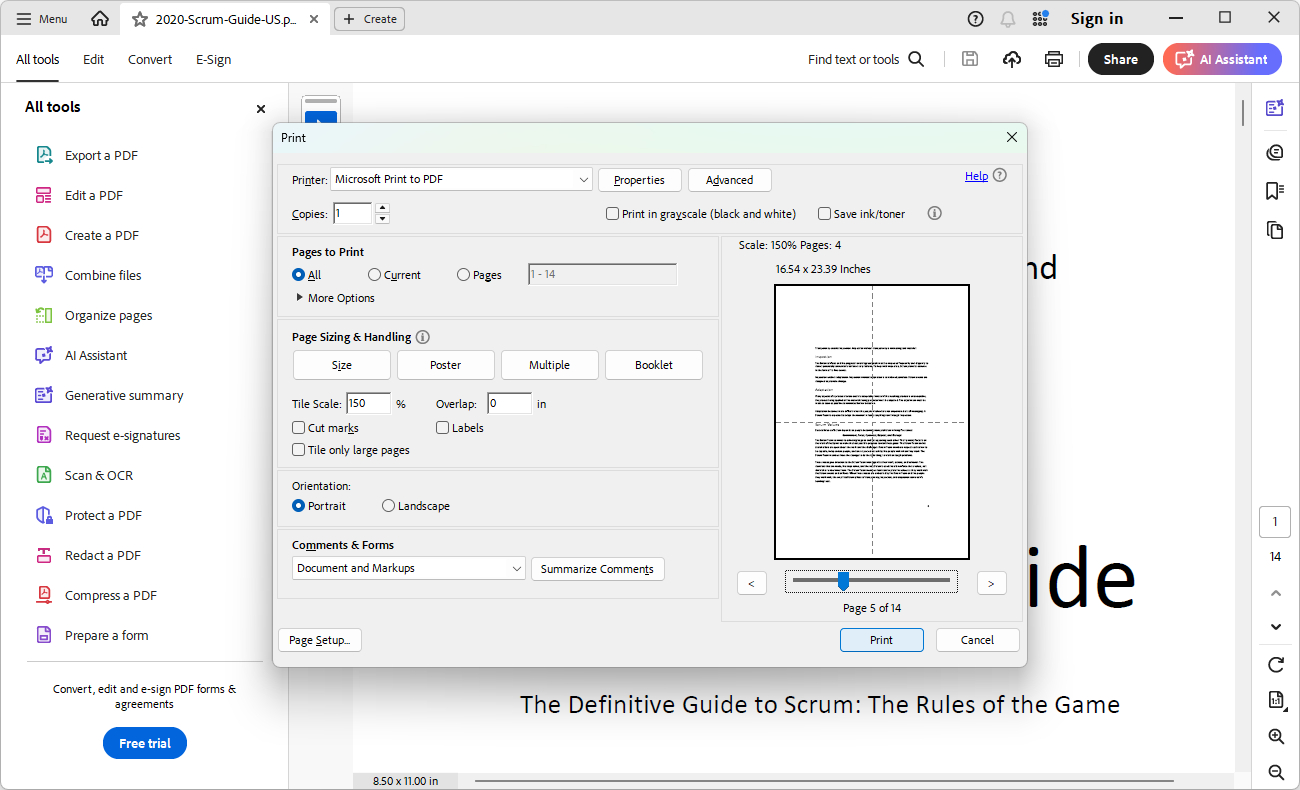Expand More Options in Pages to Print
1300x790 pixels.
coord(299,298)
